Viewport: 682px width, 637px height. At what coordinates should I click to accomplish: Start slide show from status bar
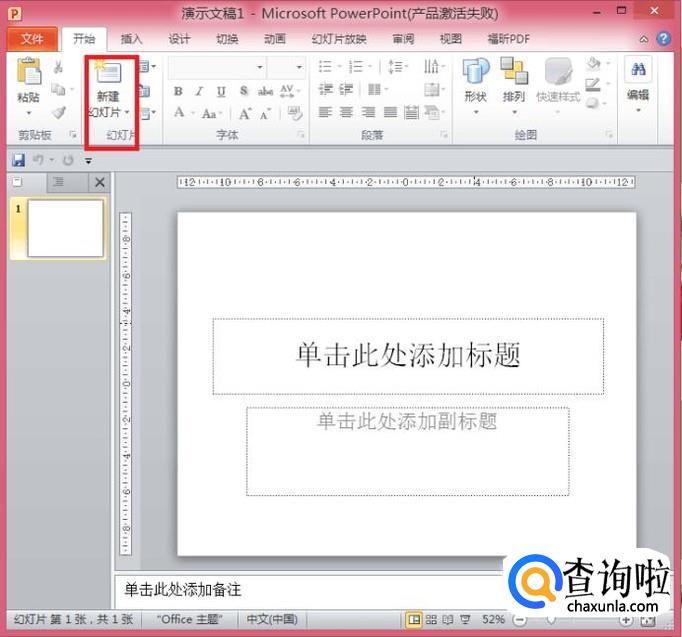(x=465, y=619)
